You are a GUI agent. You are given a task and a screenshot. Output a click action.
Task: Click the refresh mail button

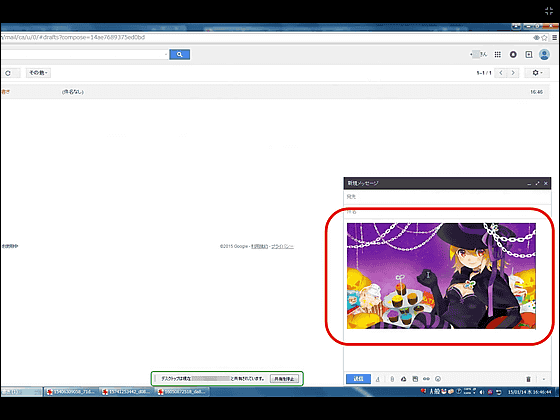point(8,73)
